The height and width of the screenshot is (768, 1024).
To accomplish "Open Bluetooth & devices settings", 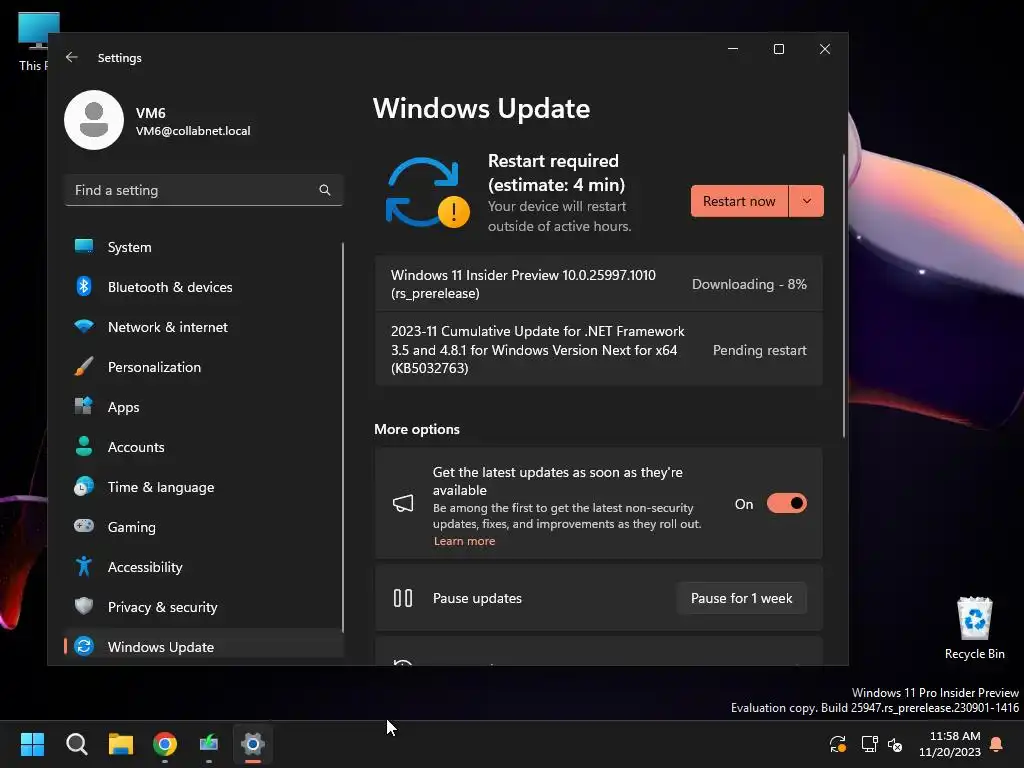I will [x=204, y=287].
